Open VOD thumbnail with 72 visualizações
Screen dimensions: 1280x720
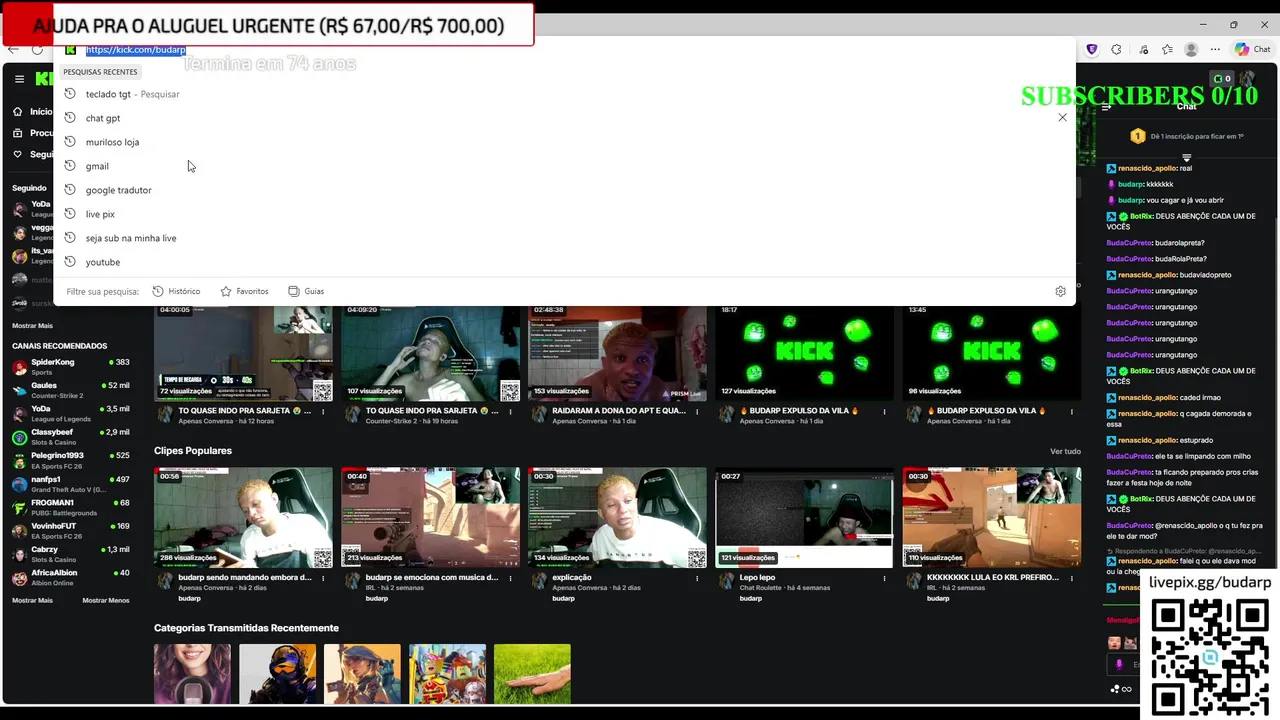click(x=243, y=352)
